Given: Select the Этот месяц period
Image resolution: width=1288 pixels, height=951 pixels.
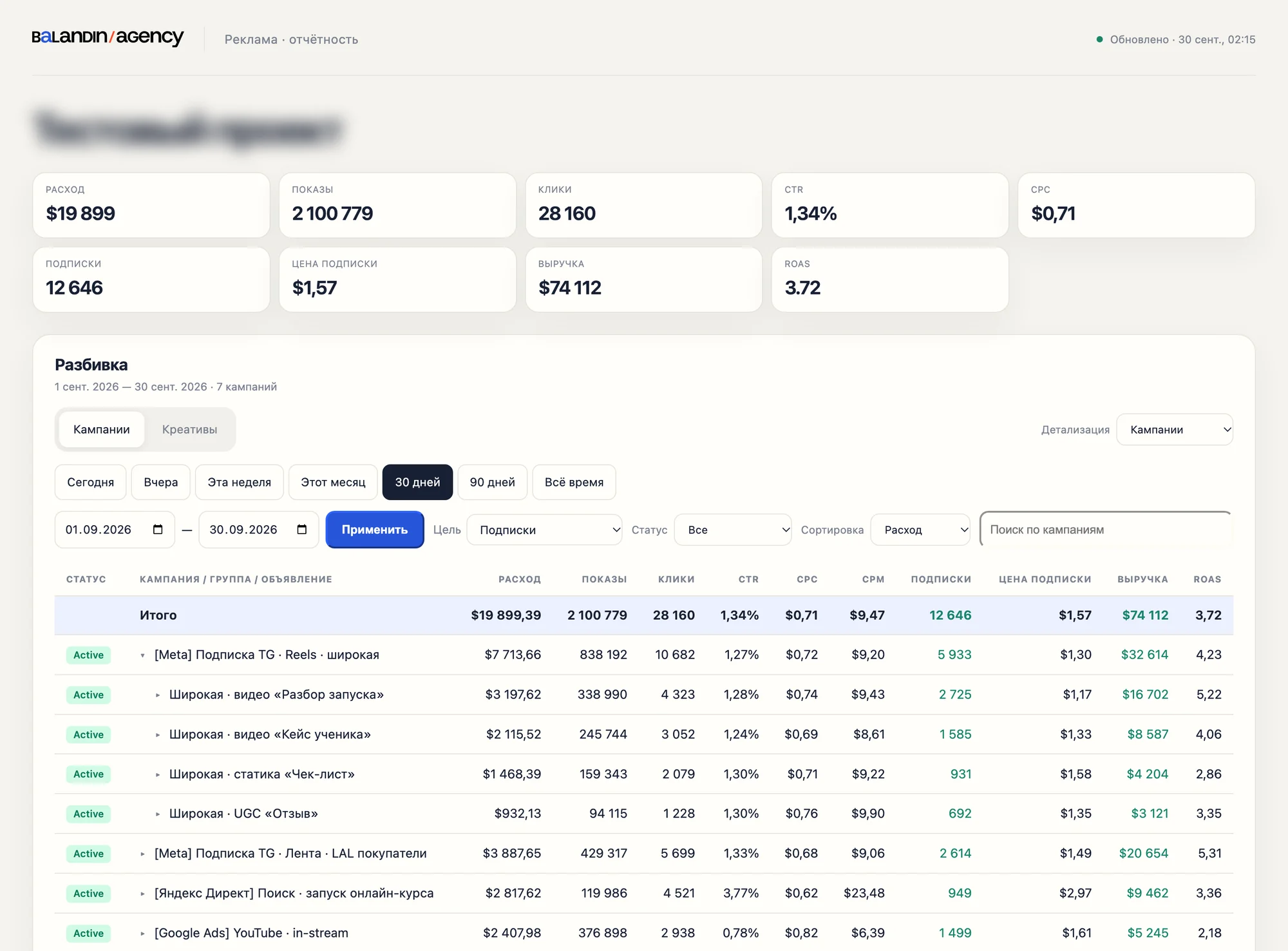Looking at the screenshot, I should 333,483.
